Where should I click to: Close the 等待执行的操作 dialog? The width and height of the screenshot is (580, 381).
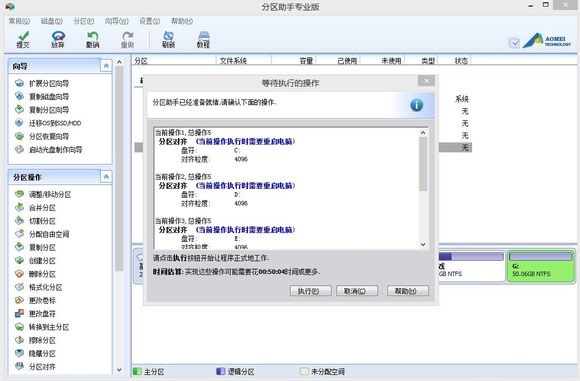426,81
